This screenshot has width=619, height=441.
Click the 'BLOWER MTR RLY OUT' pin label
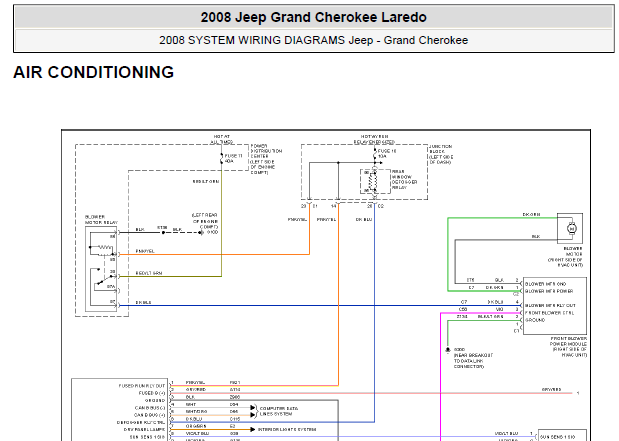coord(550,305)
